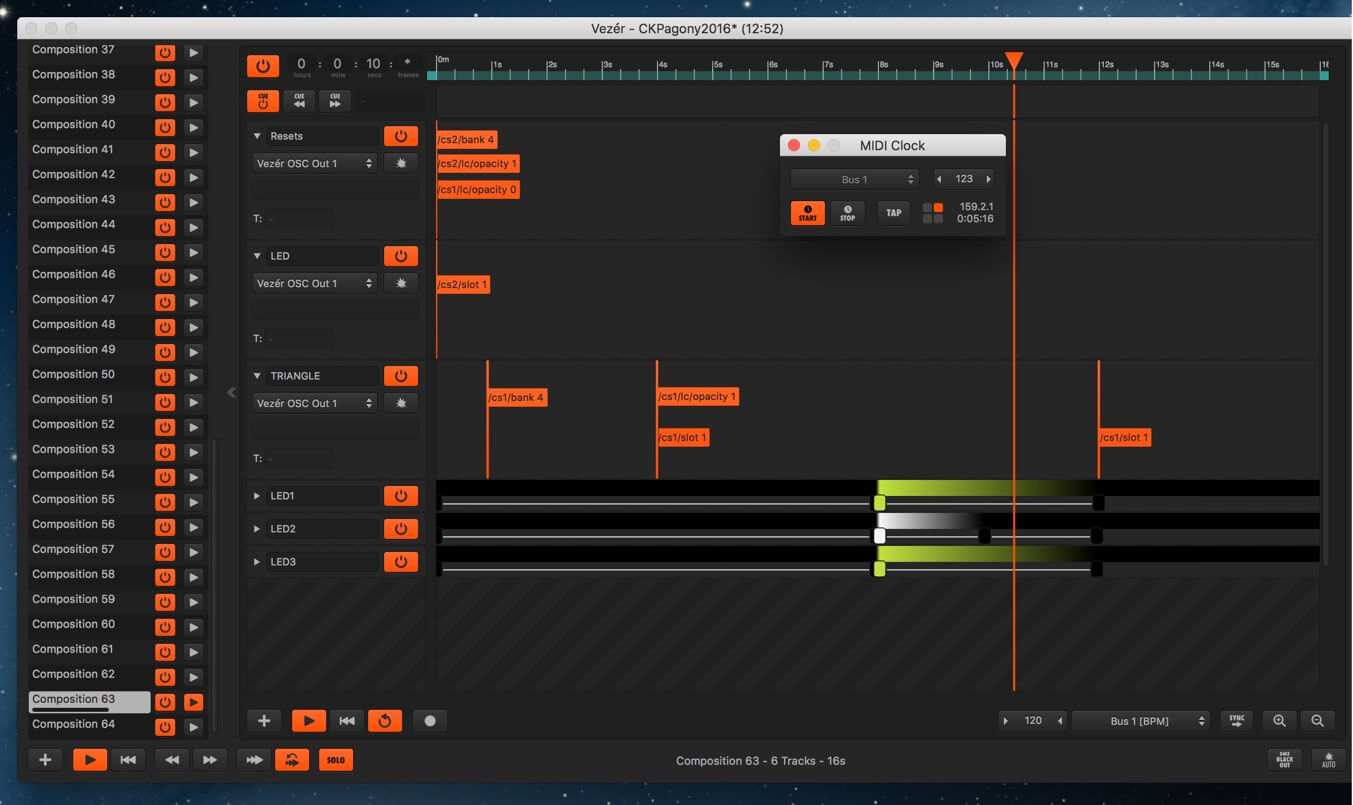This screenshot has height=805, width=1353.
Task: Open the Bus 1 dropdown in MIDI Clock
Action: 854,179
